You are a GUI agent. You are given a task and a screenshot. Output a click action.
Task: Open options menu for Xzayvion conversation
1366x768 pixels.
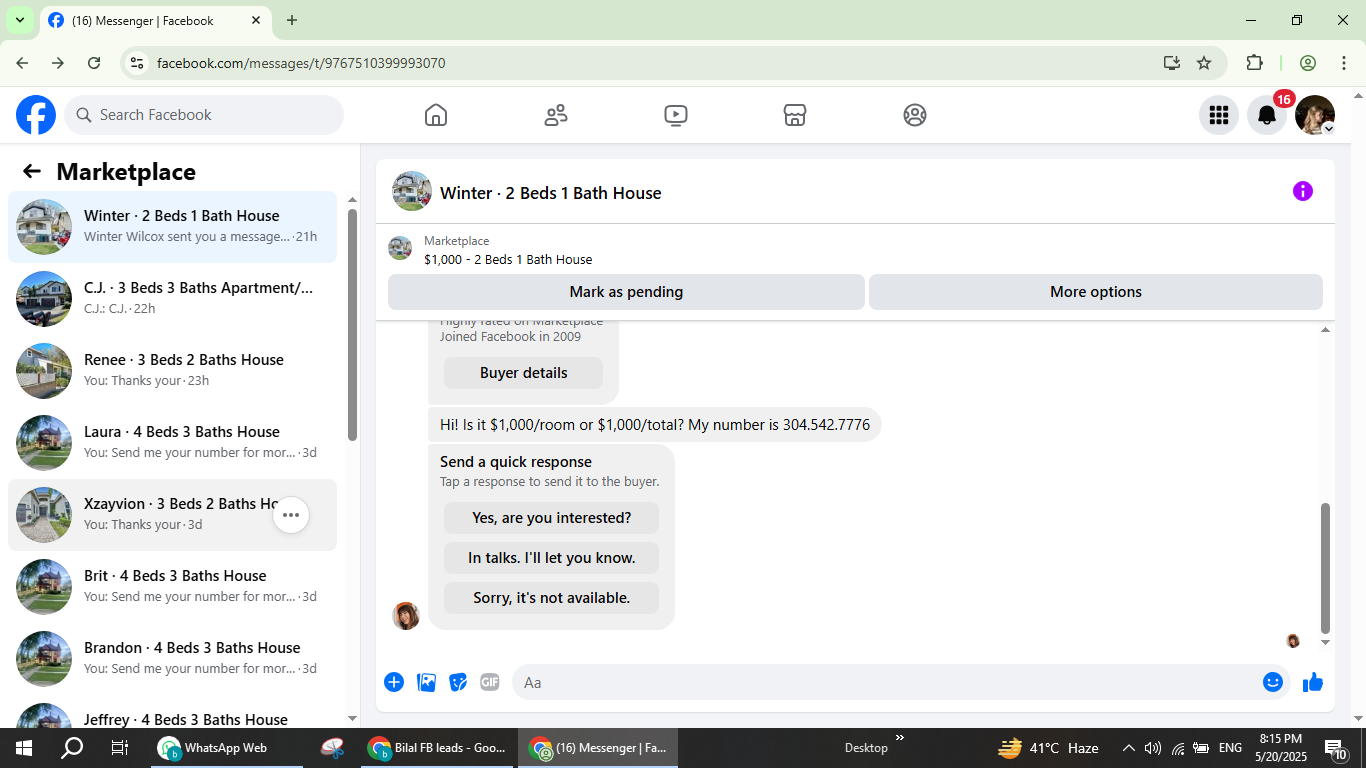(x=291, y=515)
